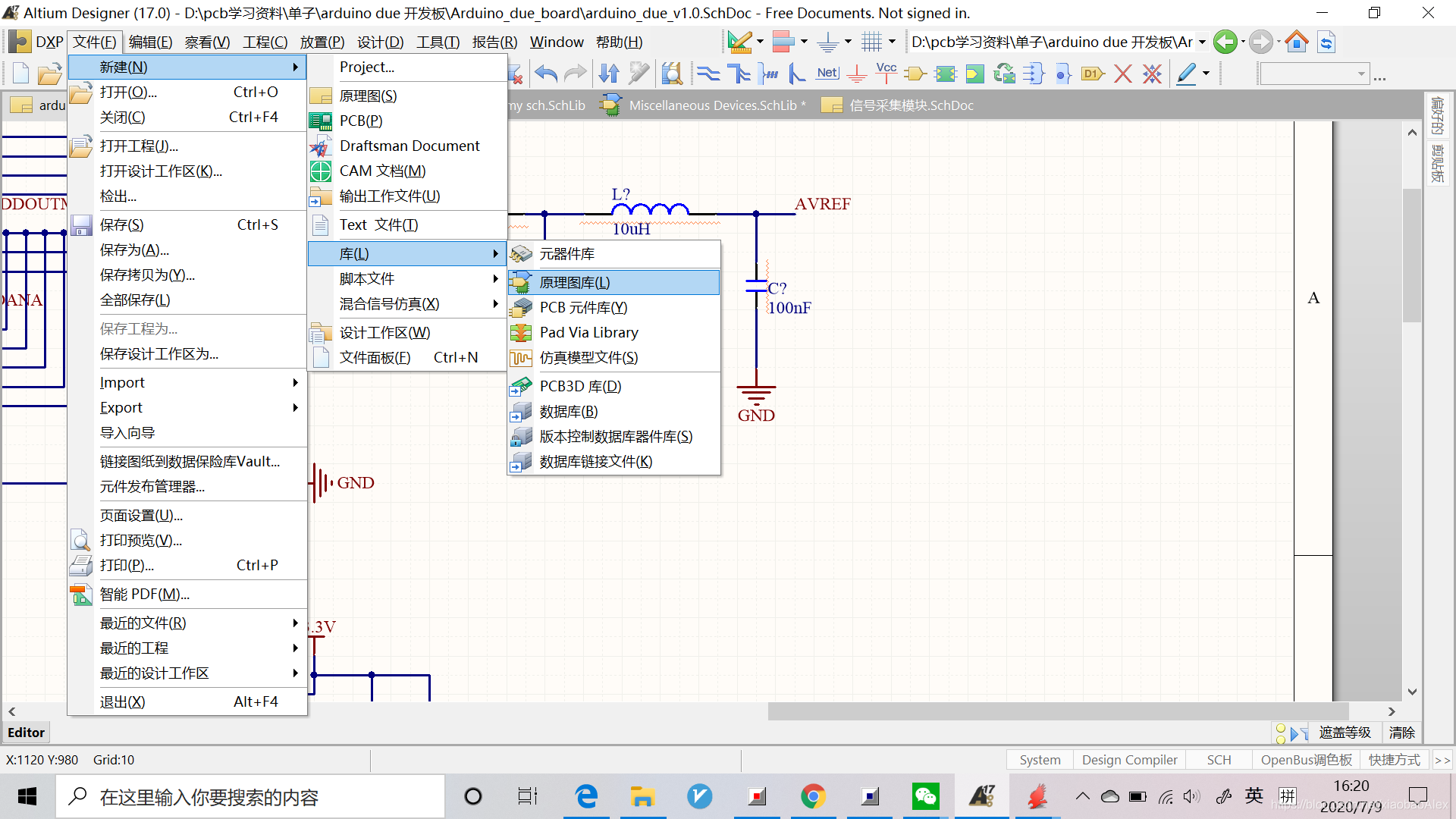
Task: Select the Place Part tool
Action: pyautogui.click(x=916, y=74)
